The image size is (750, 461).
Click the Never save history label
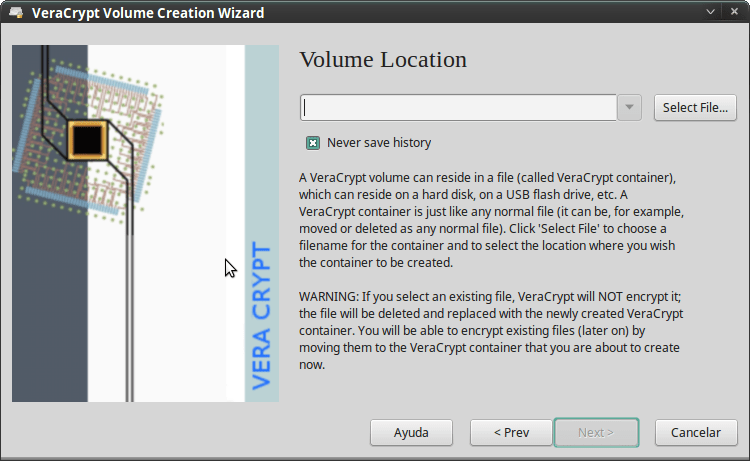pyautogui.click(x=379, y=143)
